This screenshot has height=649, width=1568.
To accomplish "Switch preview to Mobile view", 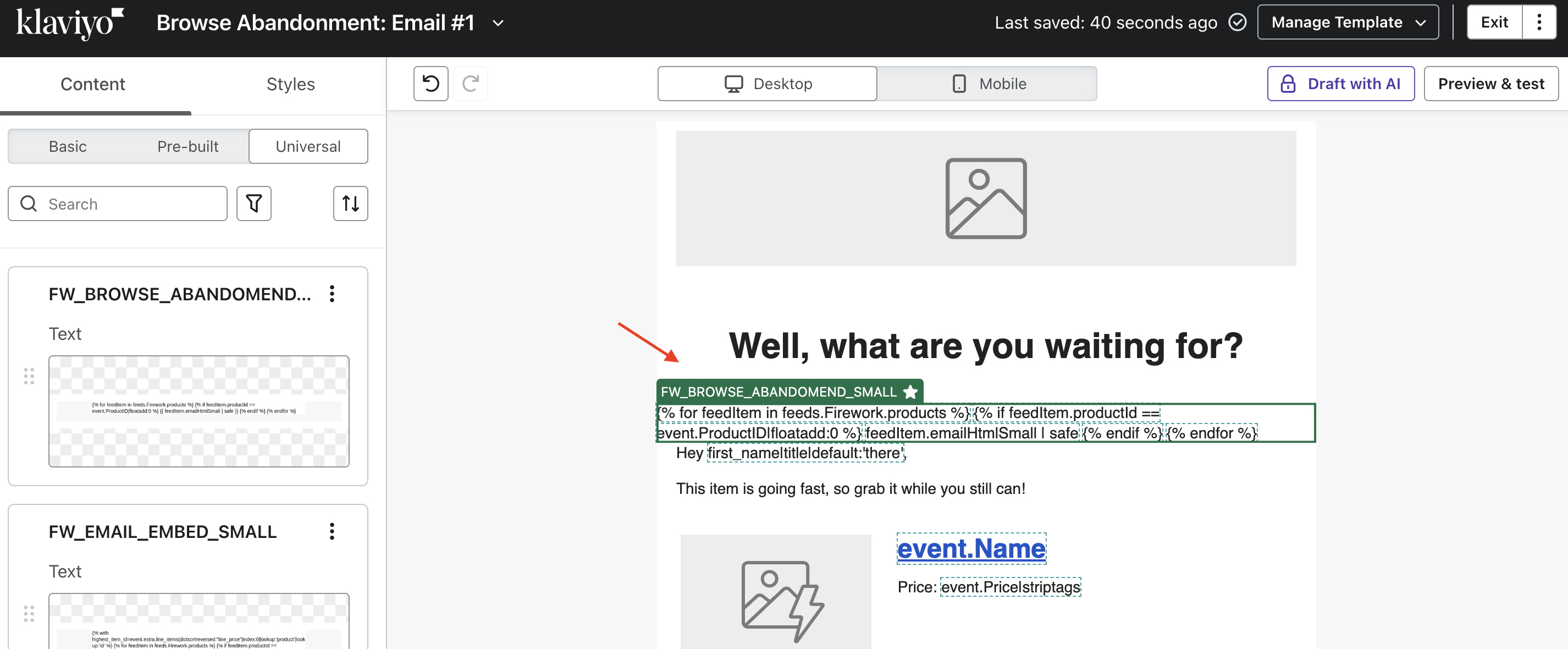I will [x=987, y=84].
